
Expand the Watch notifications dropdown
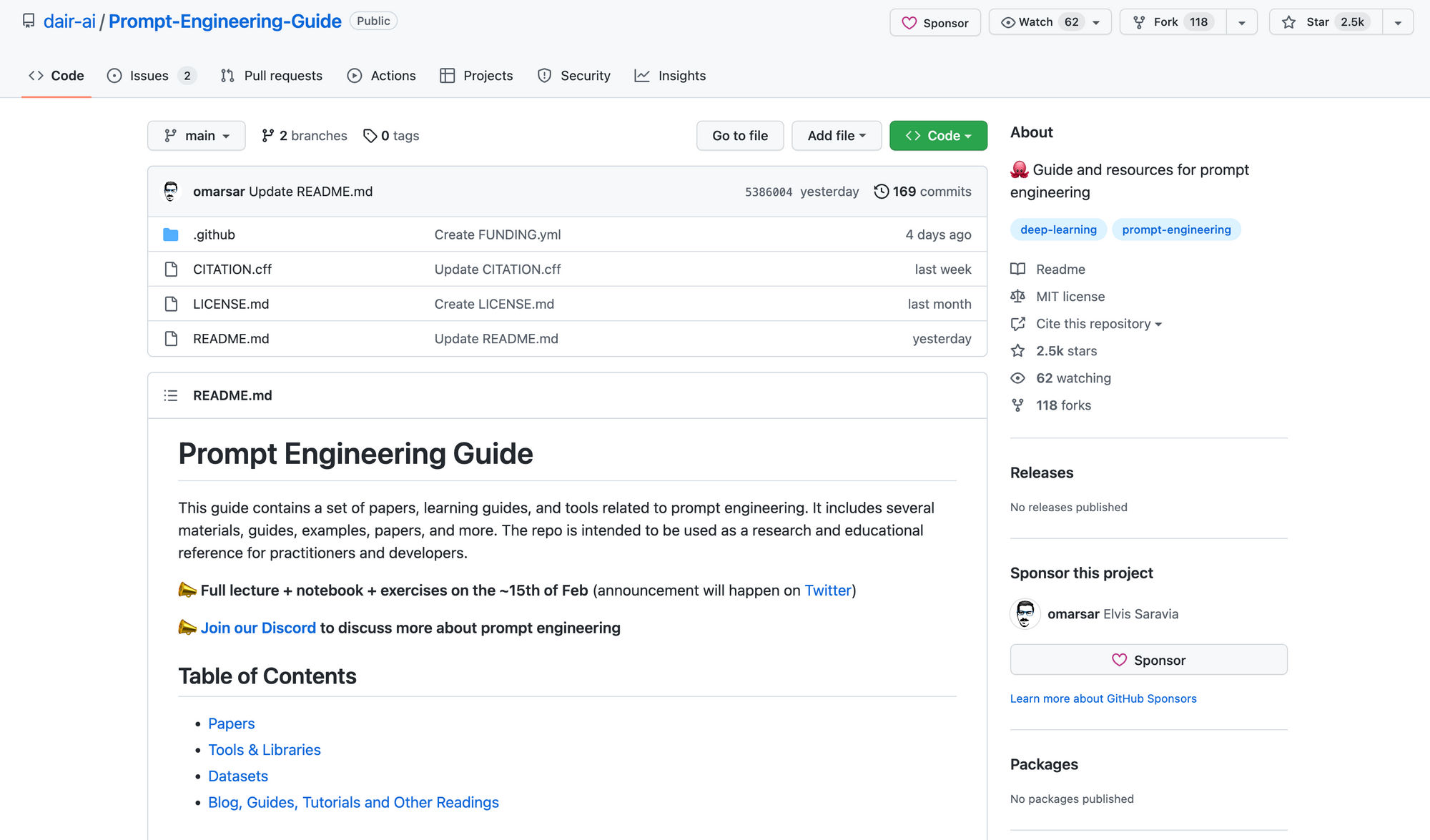pyautogui.click(x=1096, y=22)
